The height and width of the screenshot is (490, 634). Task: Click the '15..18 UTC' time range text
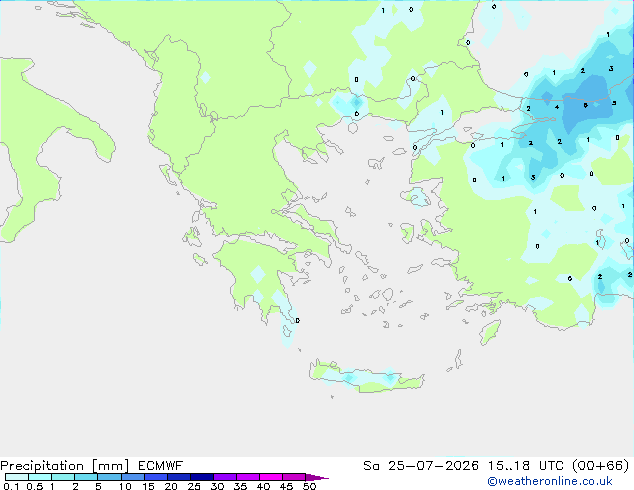[526, 466]
